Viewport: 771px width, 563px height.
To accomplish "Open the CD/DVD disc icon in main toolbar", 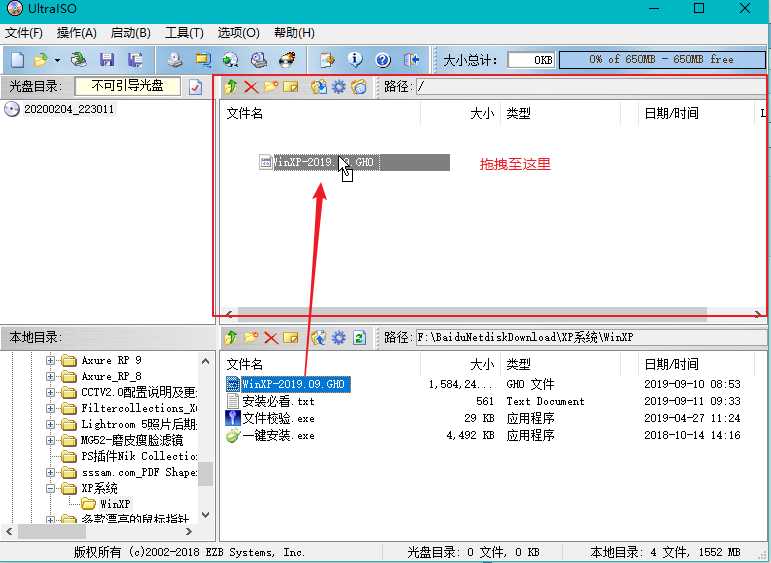I will click(78, 60).
